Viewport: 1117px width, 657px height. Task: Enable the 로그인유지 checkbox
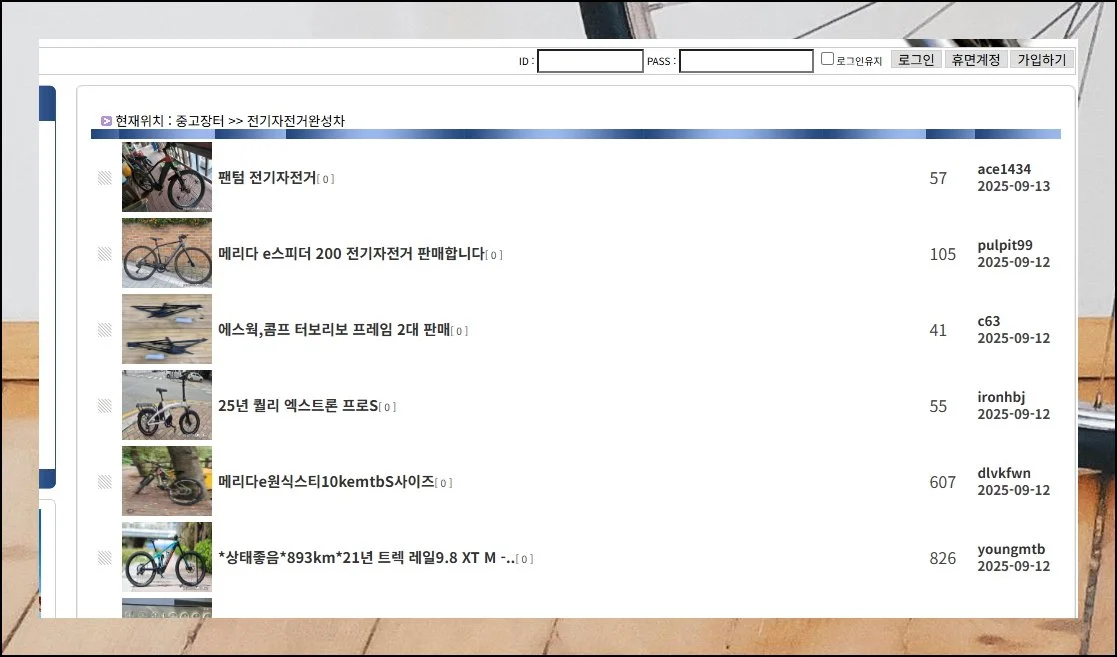827,59
